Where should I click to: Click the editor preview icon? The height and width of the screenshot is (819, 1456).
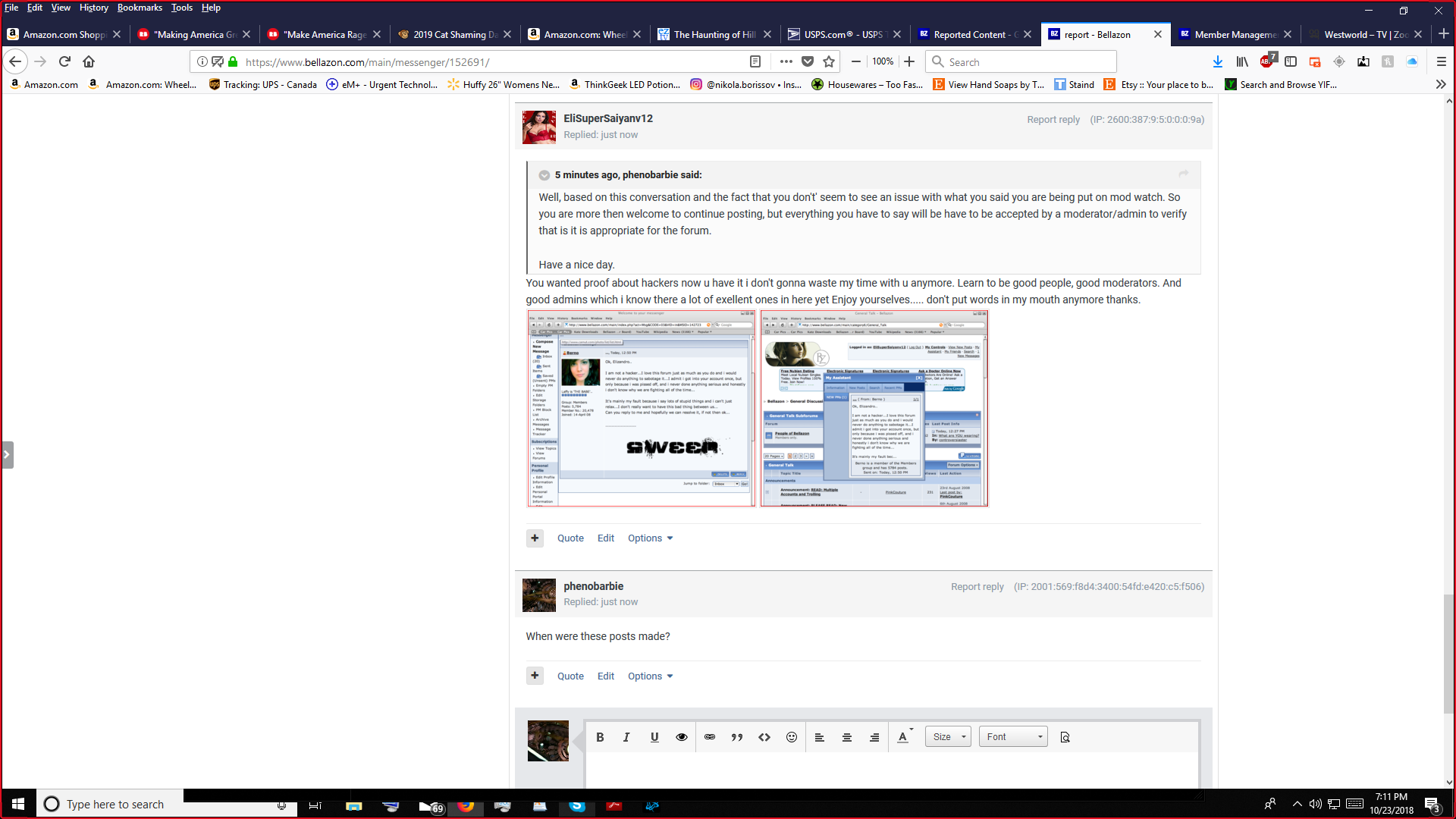coord(1065,737)
